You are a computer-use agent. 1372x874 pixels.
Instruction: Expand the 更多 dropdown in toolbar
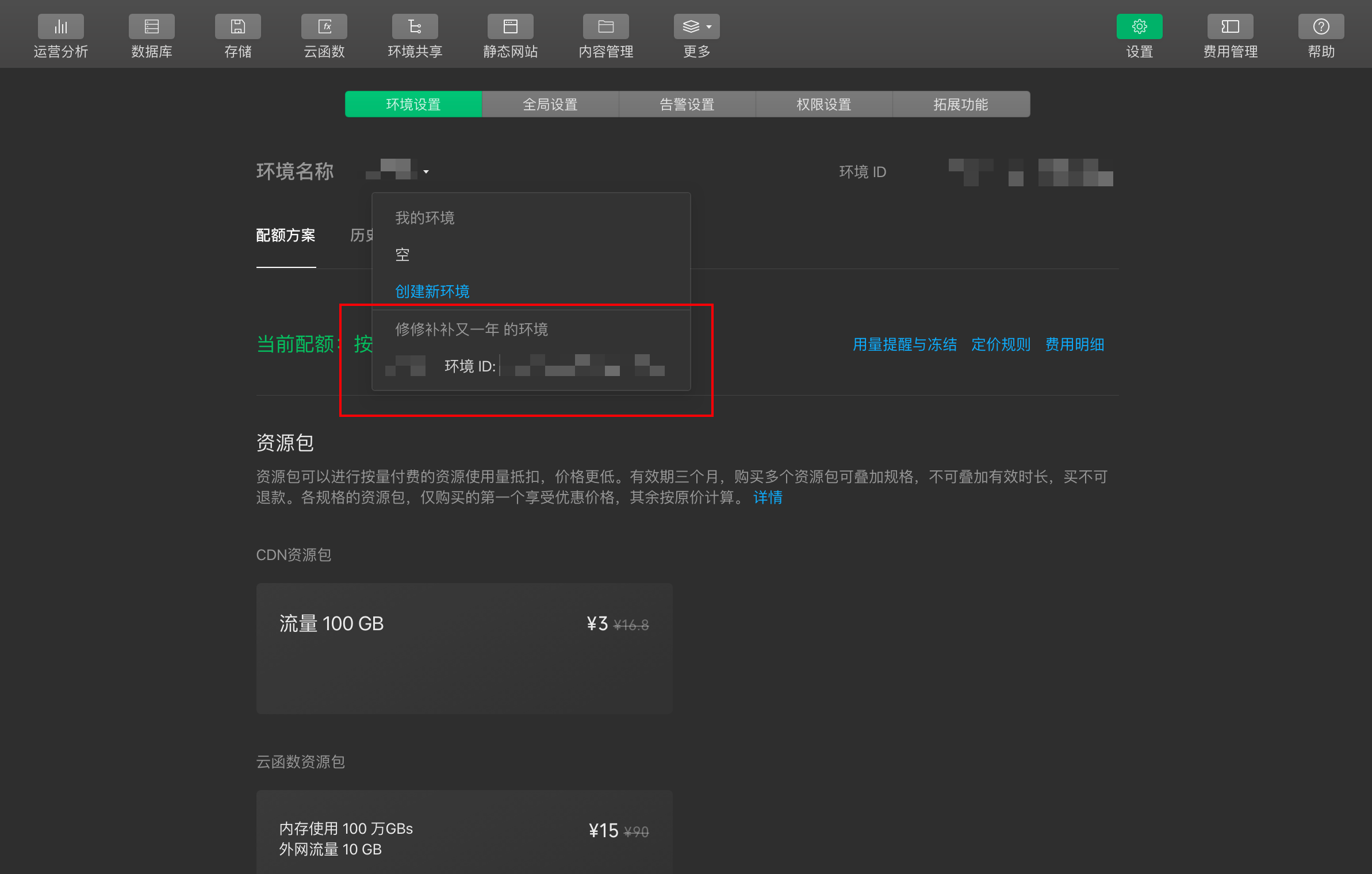[696, 27]
